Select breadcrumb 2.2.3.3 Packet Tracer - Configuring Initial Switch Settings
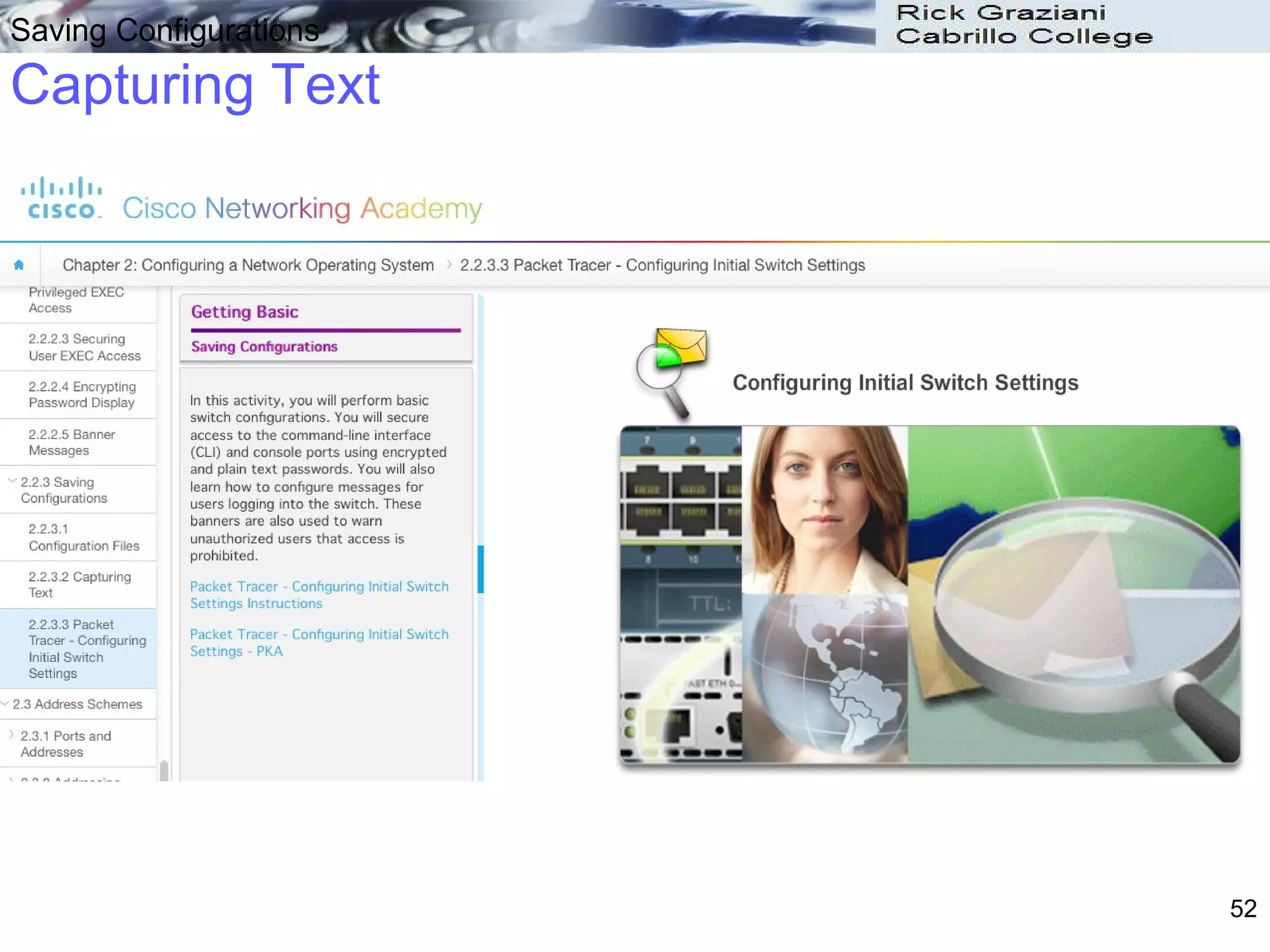 click(x=662, y=265)
